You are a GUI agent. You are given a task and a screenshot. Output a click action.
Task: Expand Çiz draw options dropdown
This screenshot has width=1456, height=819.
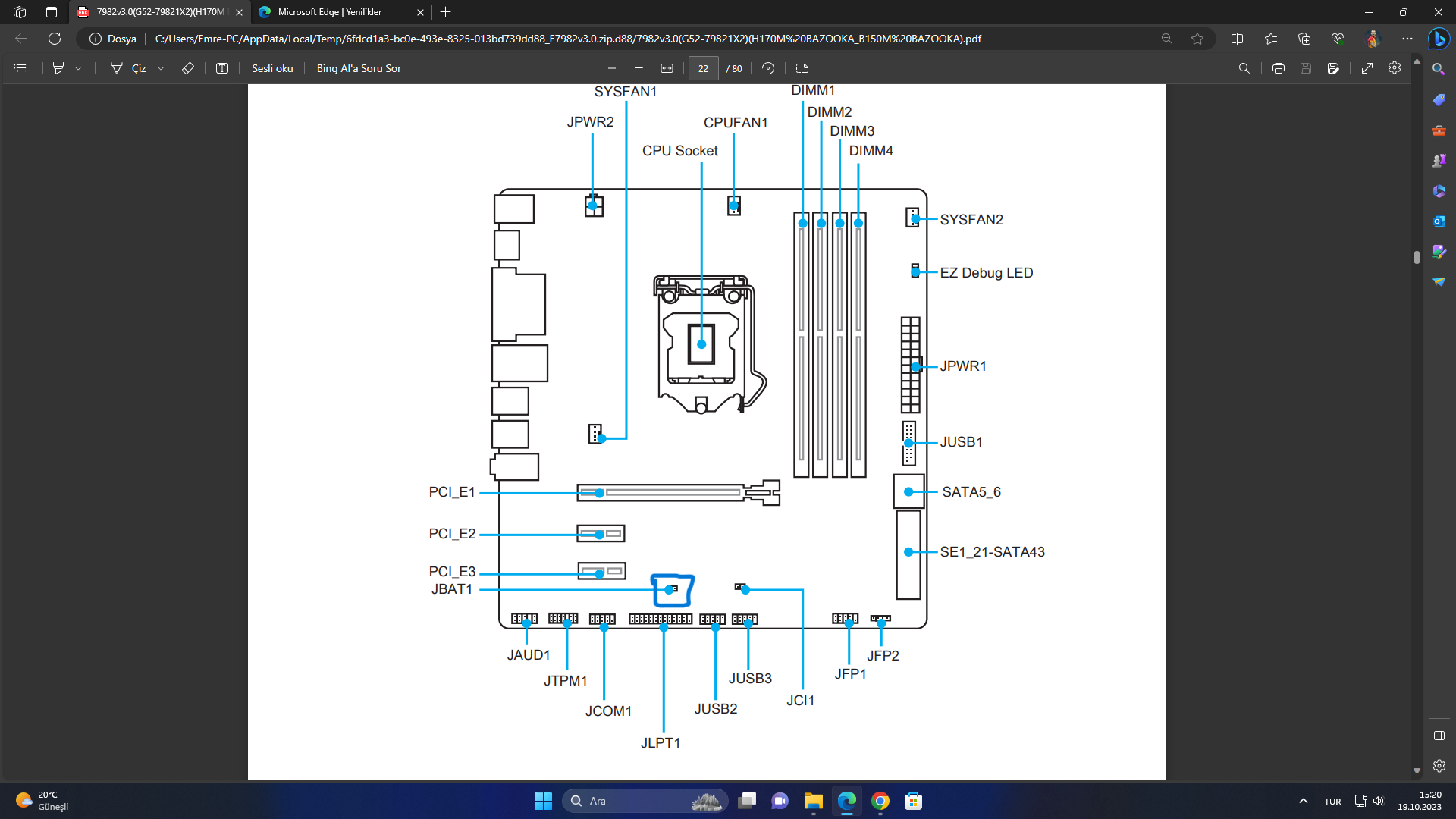[161, 68]
